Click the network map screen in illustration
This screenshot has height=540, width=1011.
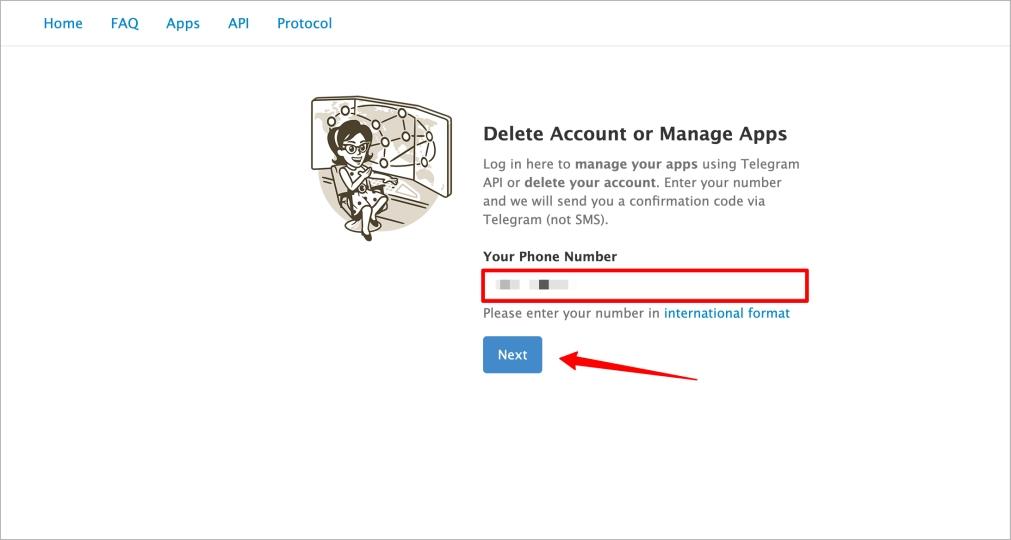tap(405, 135)
